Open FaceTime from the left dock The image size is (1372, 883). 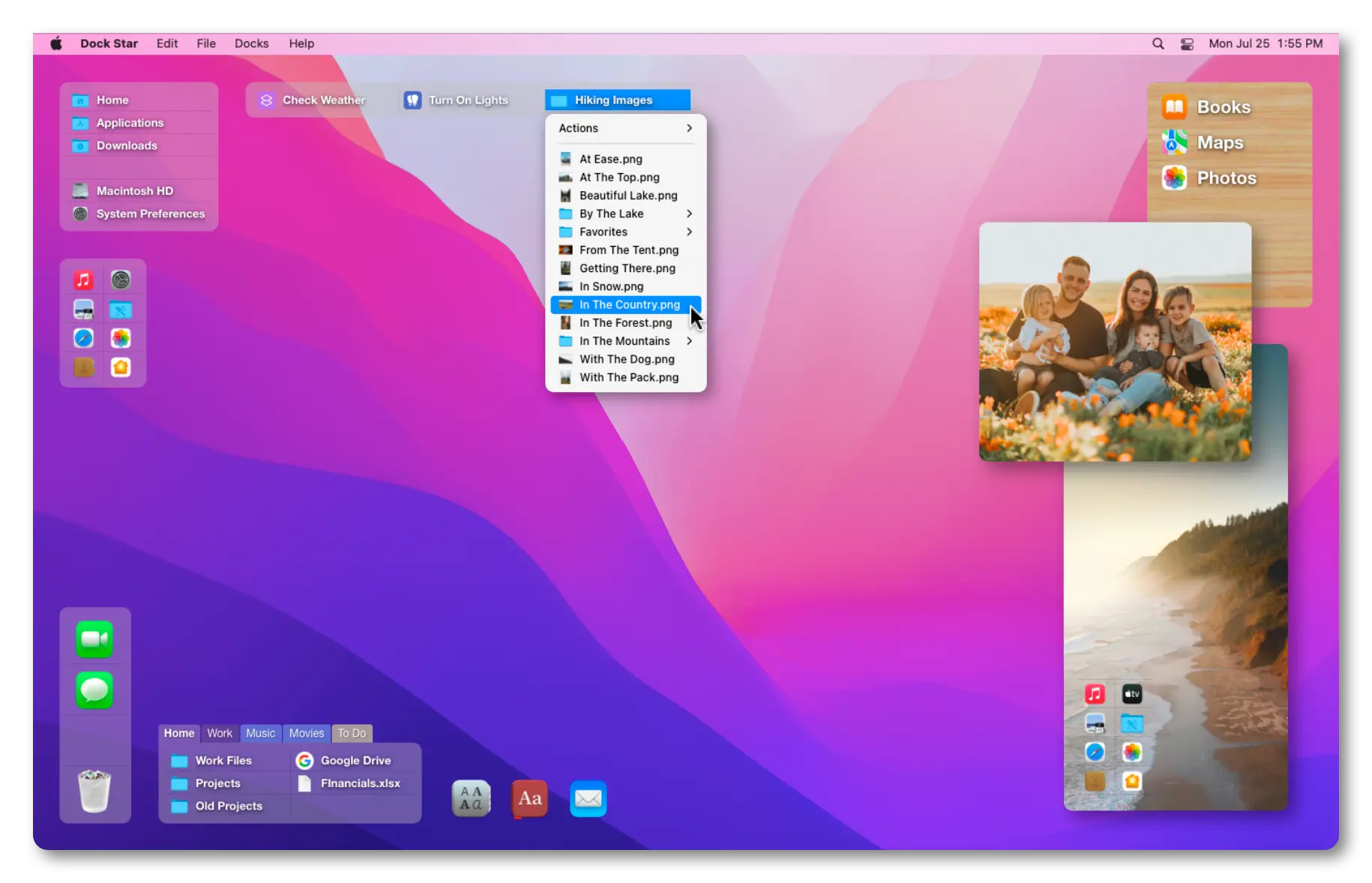click(x=94, y=639)
